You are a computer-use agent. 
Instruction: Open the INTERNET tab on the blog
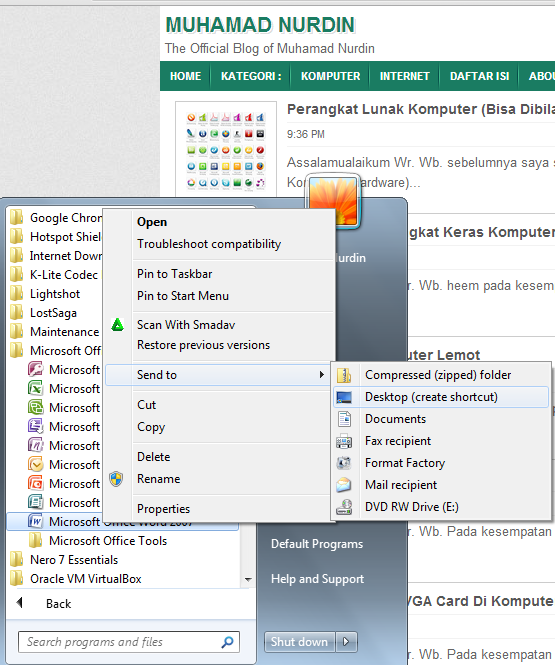pyautogui.click(x=404, y=76)
